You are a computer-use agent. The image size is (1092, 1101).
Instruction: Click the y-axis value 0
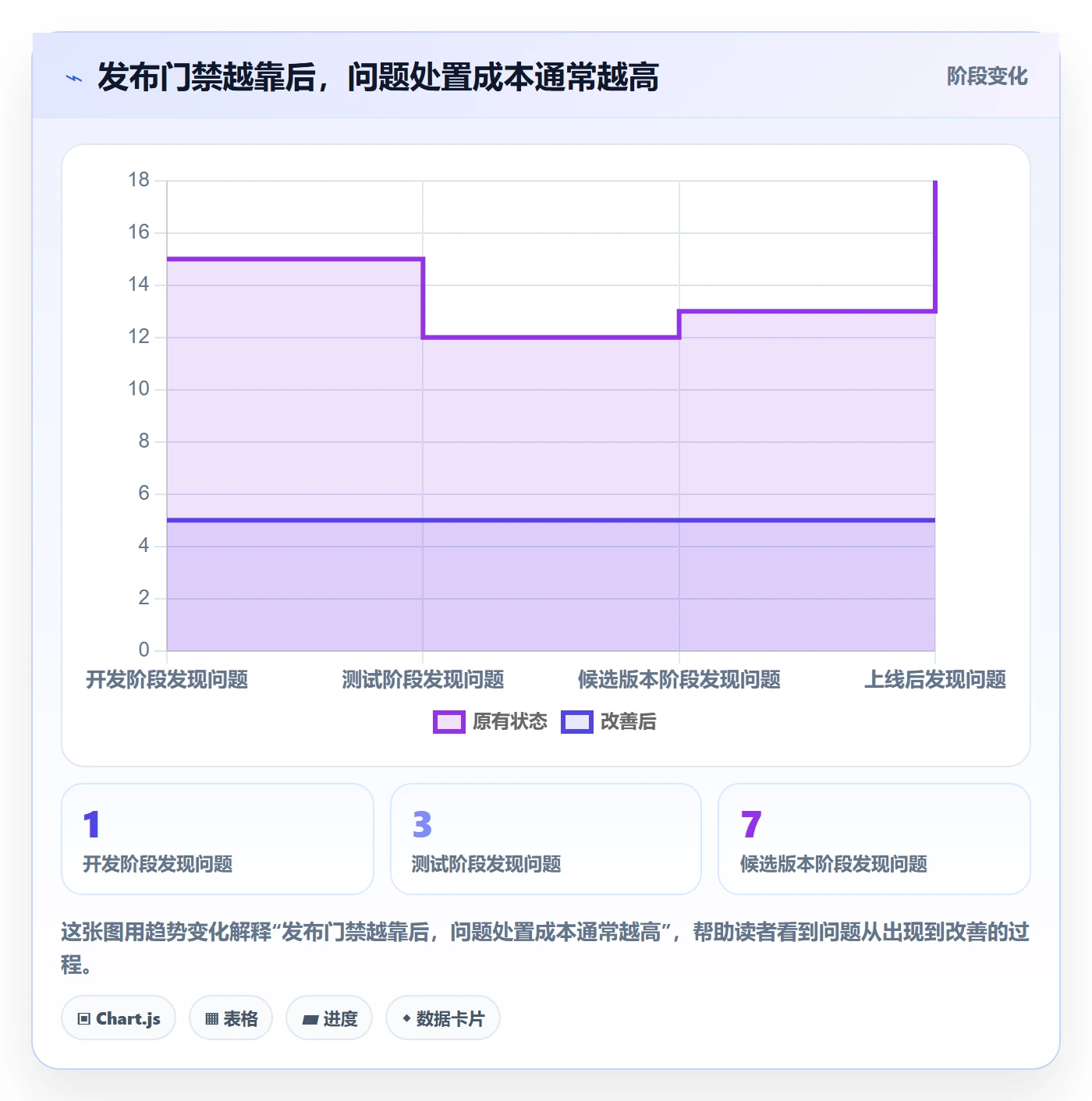click(x=144, y=650)
